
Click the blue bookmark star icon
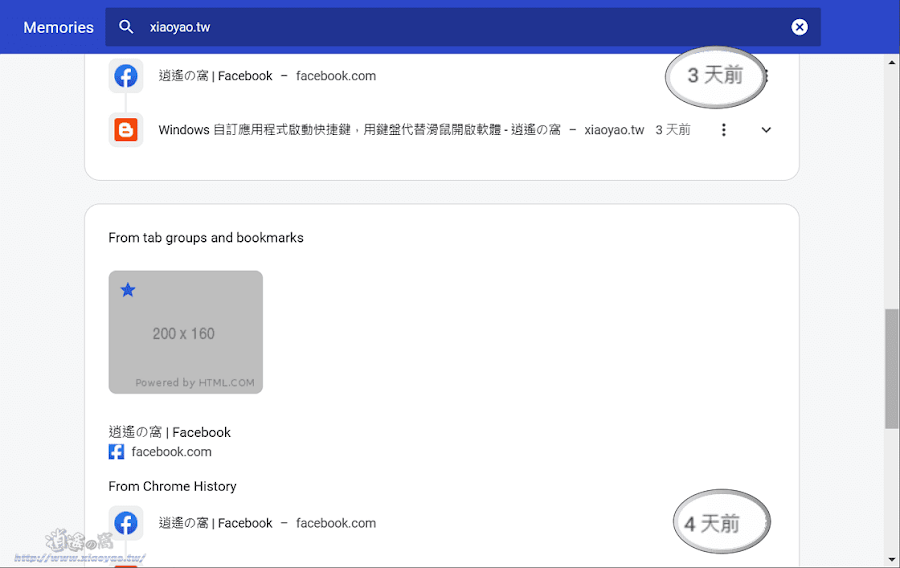pos(127,290)
